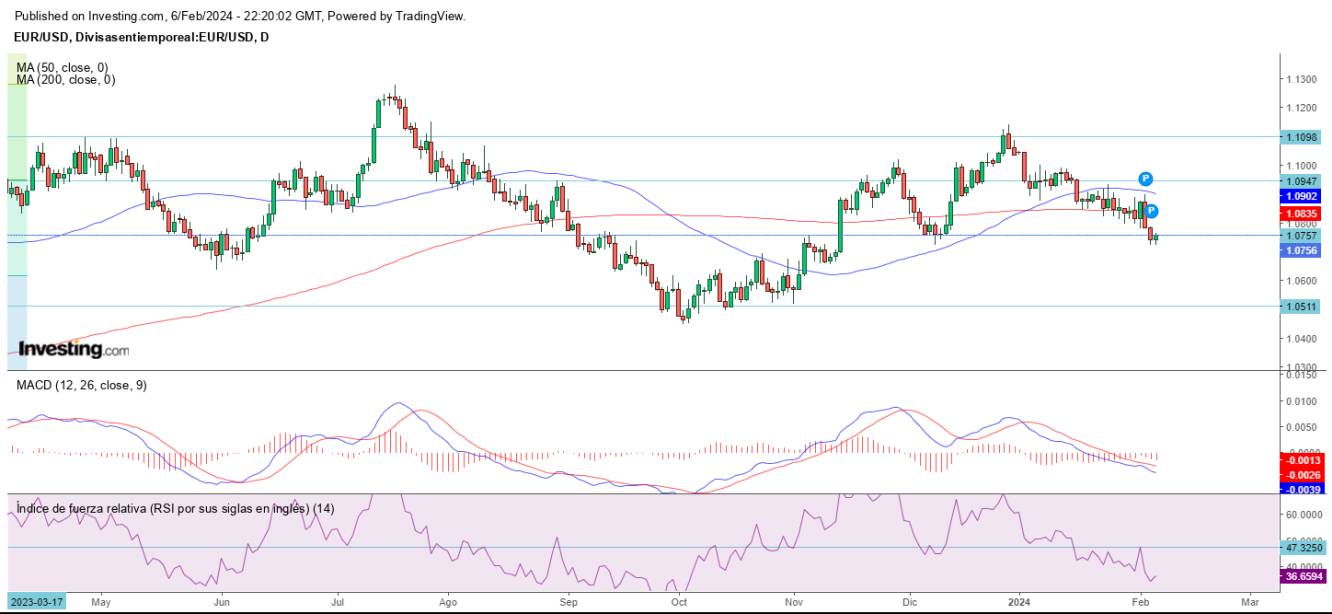Click the red -0.0026 MACD signal value
Viewport: 1332px width, 614px height.
click(1304, 473)
